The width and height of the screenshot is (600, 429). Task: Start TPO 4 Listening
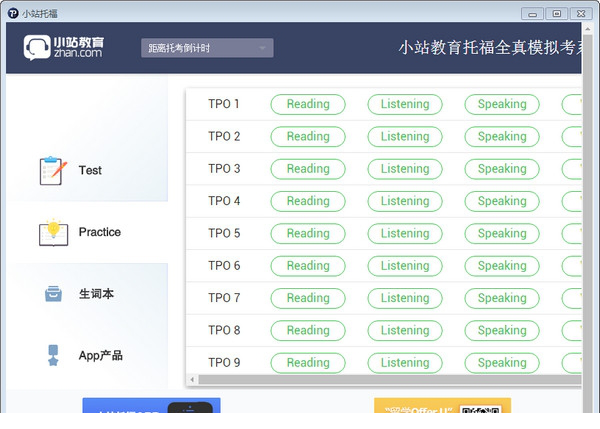point(405,201)
